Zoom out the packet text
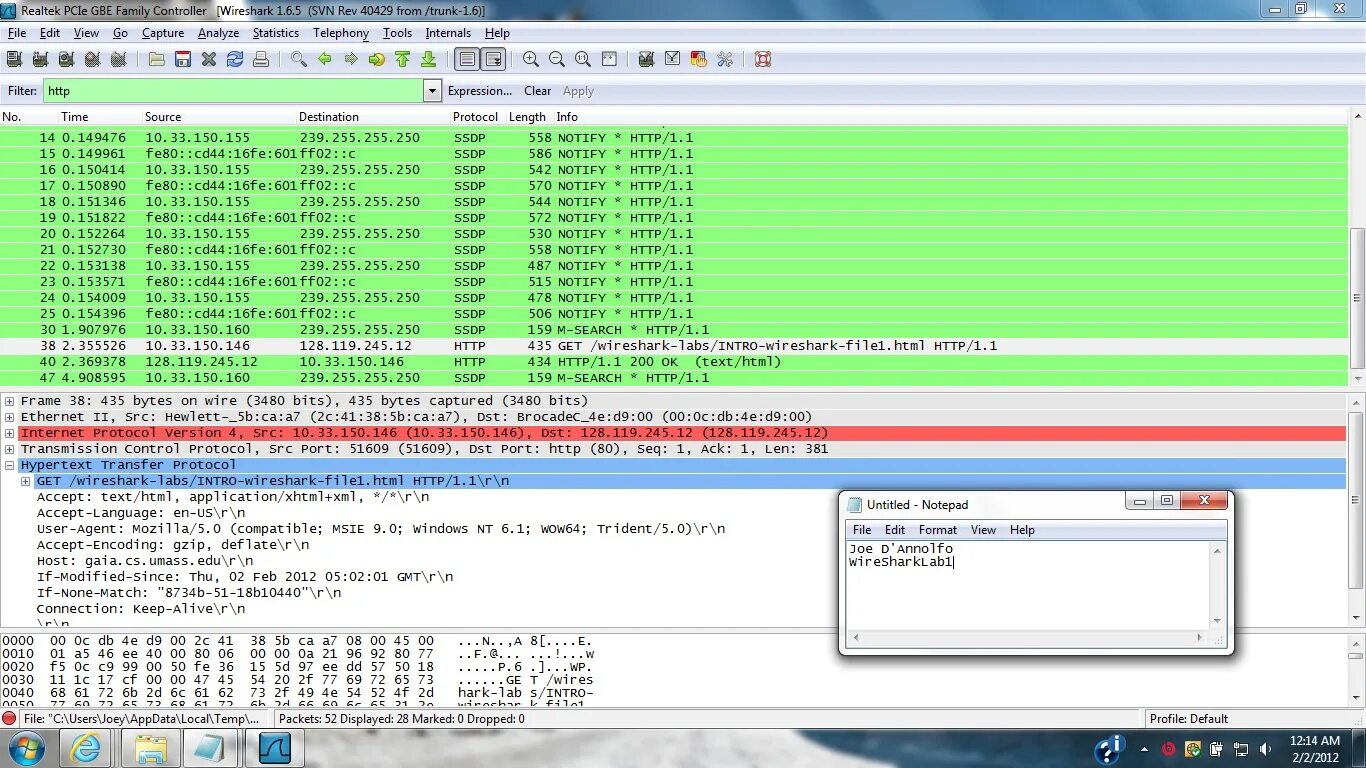The height and width of the screenshot is (768, 1366). (x=557, y=59)
